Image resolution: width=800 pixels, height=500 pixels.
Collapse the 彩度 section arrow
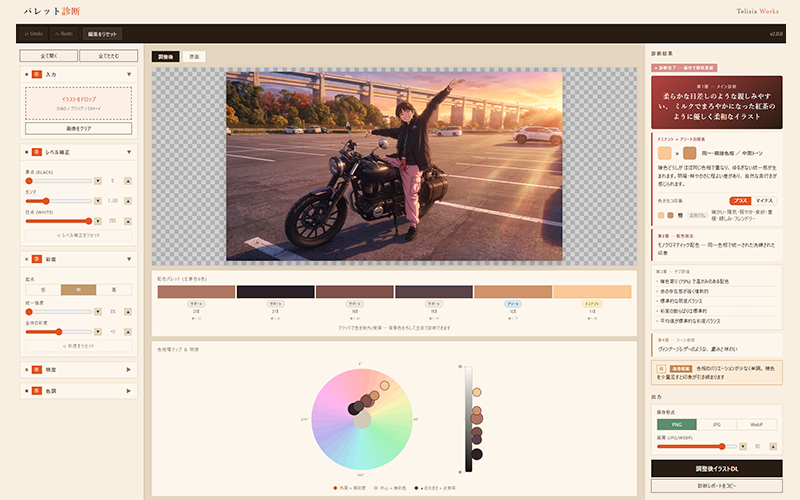(129, 259)
